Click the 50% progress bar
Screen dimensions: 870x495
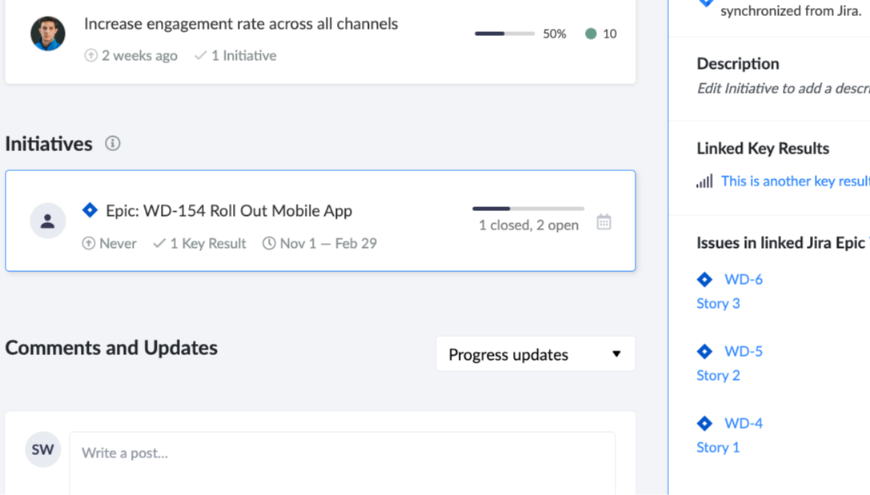tap(504, 34)
